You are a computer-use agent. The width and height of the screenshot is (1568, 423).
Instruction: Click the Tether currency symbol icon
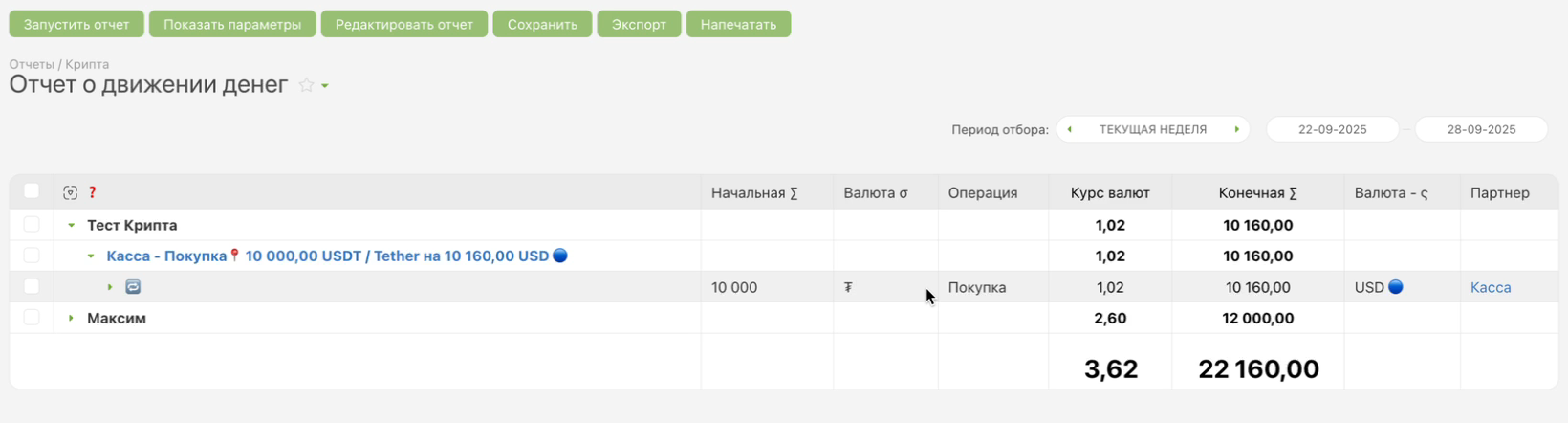coord(848,287)
